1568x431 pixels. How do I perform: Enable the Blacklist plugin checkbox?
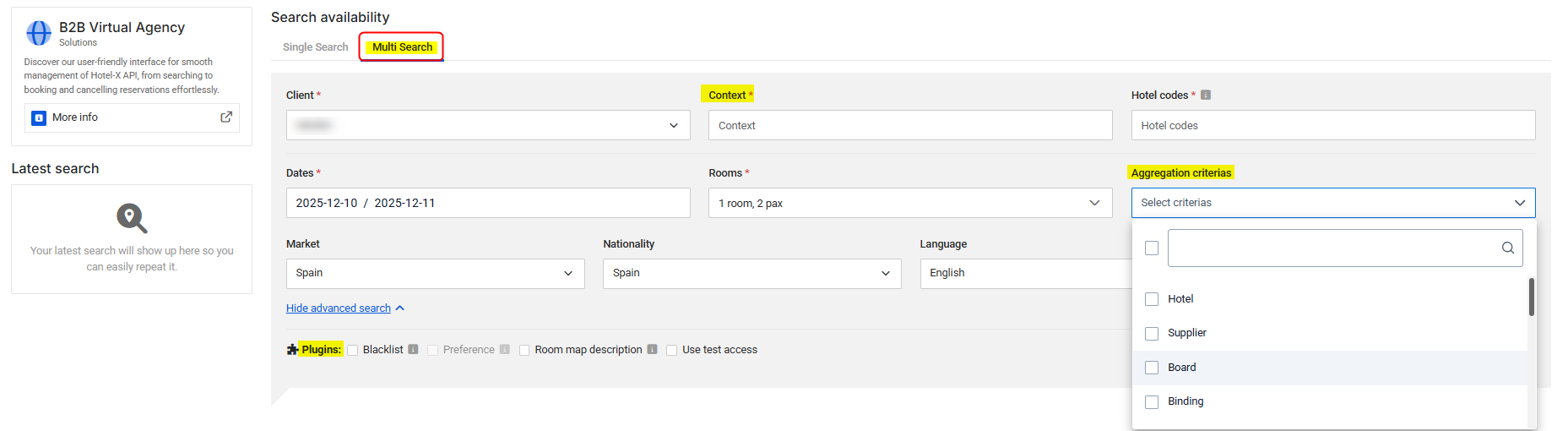(x=353, y=350)
